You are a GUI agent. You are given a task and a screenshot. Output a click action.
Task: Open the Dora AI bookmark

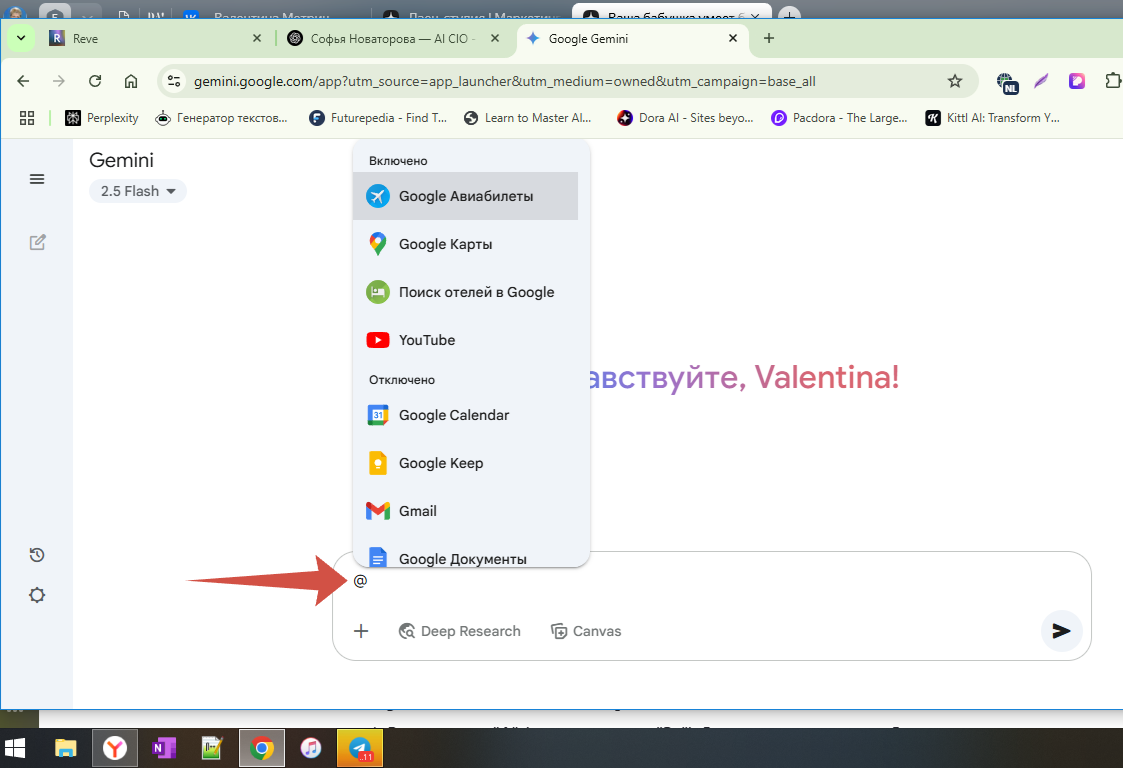[x=685, y=117]
